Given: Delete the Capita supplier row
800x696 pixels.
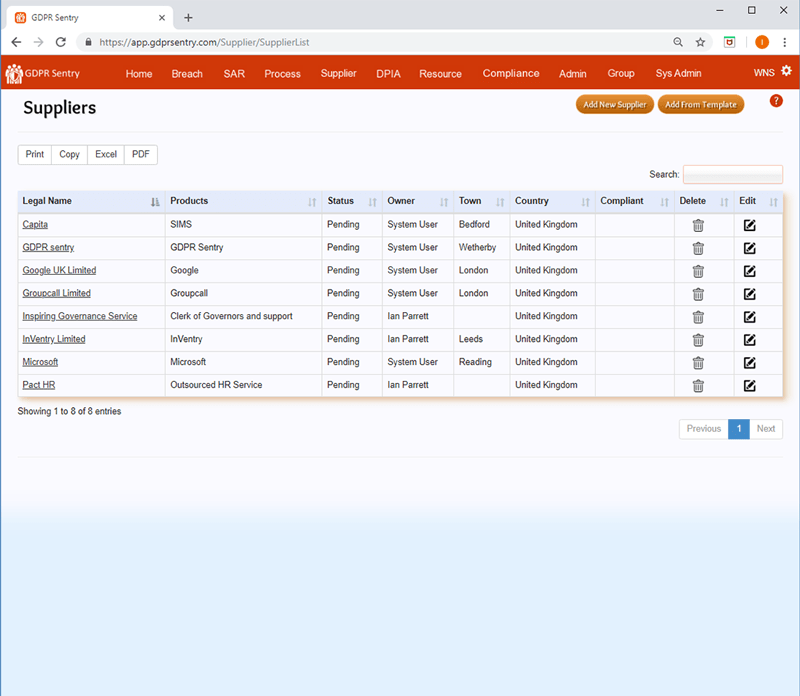Looking at the screenshot, I should tap(698, 225).
